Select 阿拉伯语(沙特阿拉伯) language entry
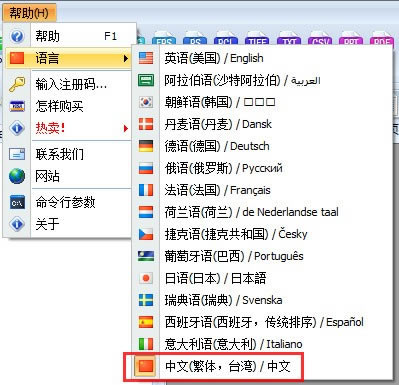This screenshot has height=385, width=399. pos(262,80)
